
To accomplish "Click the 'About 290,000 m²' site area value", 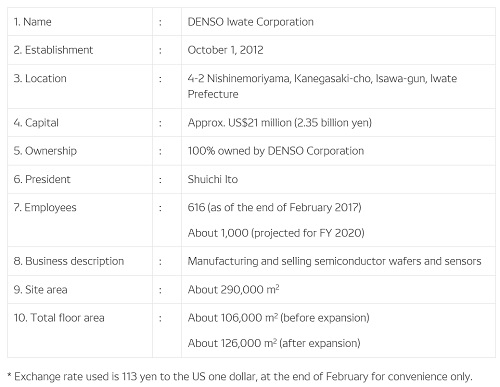I will pos(233,289).
